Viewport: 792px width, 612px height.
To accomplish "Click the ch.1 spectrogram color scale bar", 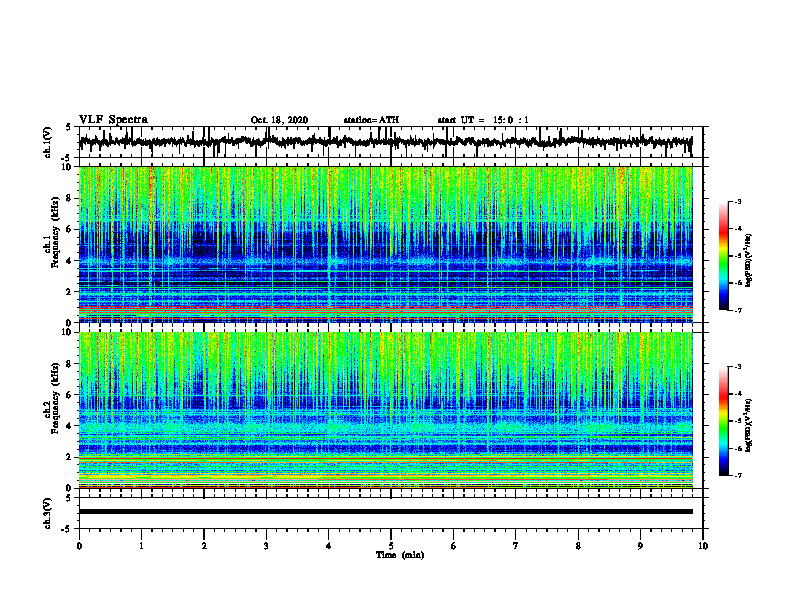I will pyautogui.click(x=723, y=256).
